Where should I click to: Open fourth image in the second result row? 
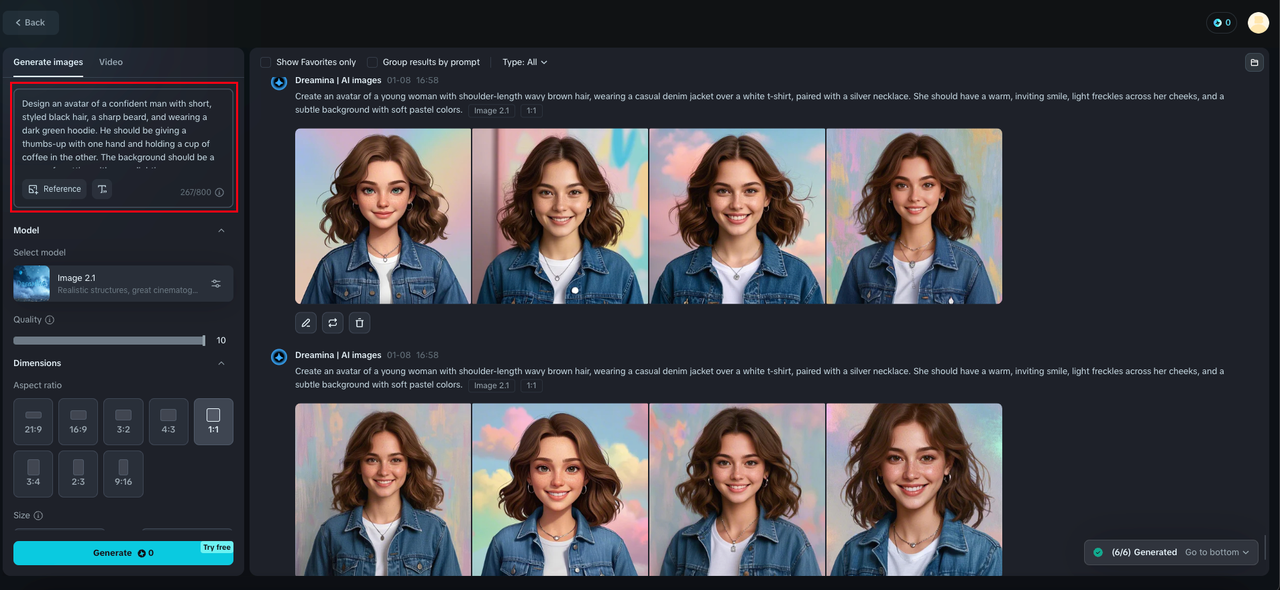[914, 489]
